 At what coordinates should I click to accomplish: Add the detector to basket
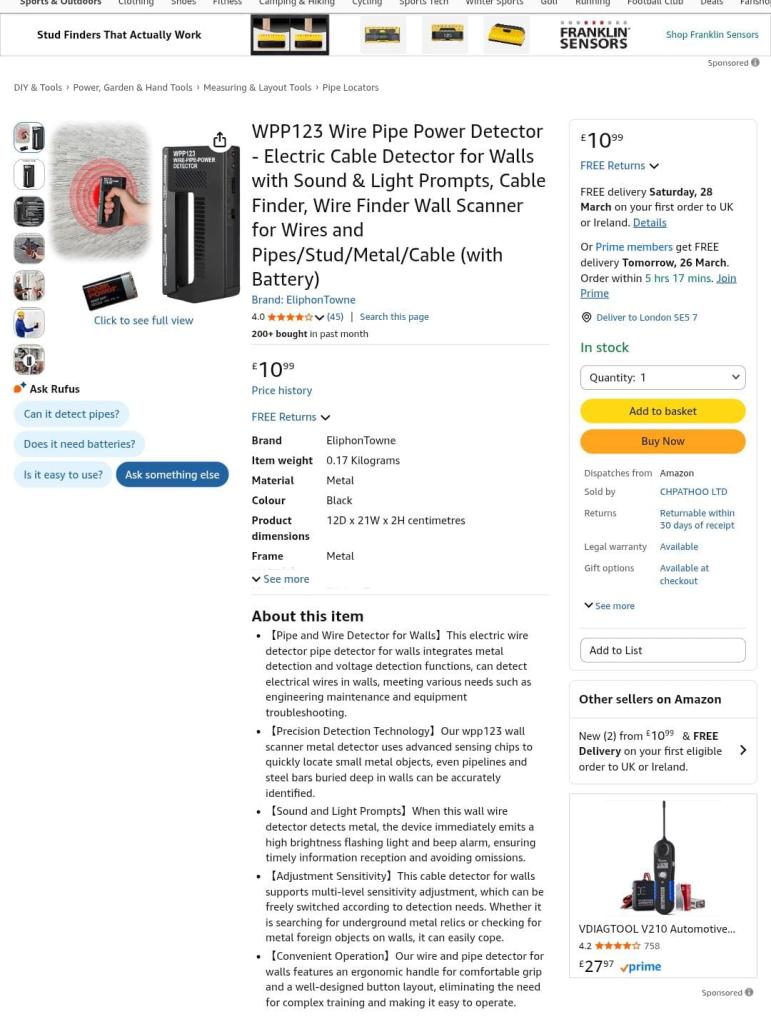(663, 411)
